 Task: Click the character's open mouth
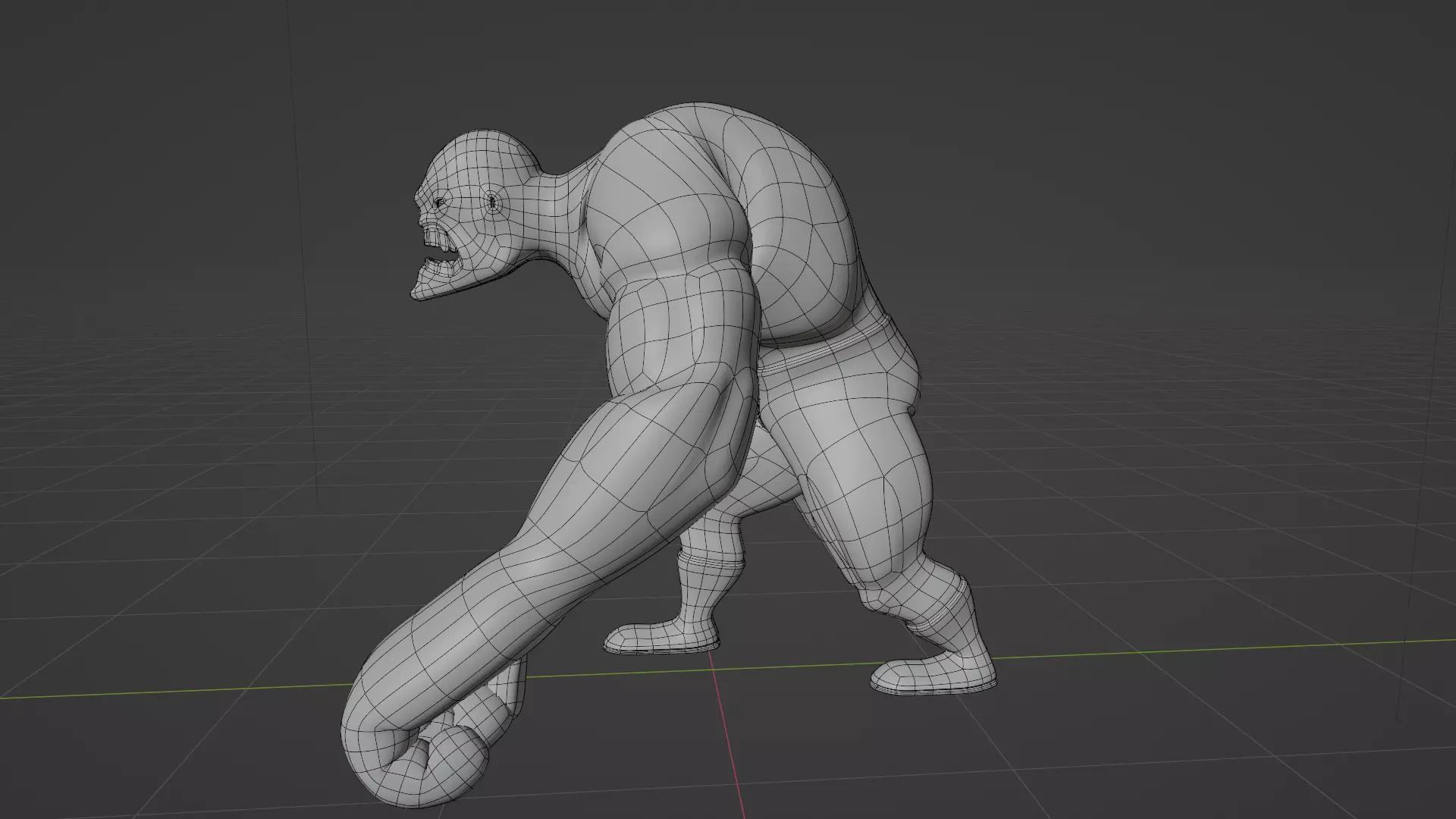tap(442, 253)
